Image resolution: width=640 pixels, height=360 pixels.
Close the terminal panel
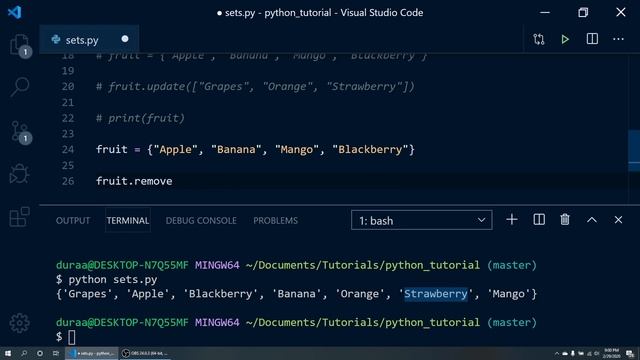618,220
